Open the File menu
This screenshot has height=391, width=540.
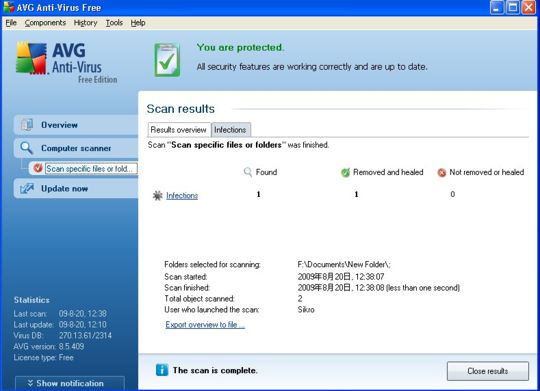coord(11,23)
